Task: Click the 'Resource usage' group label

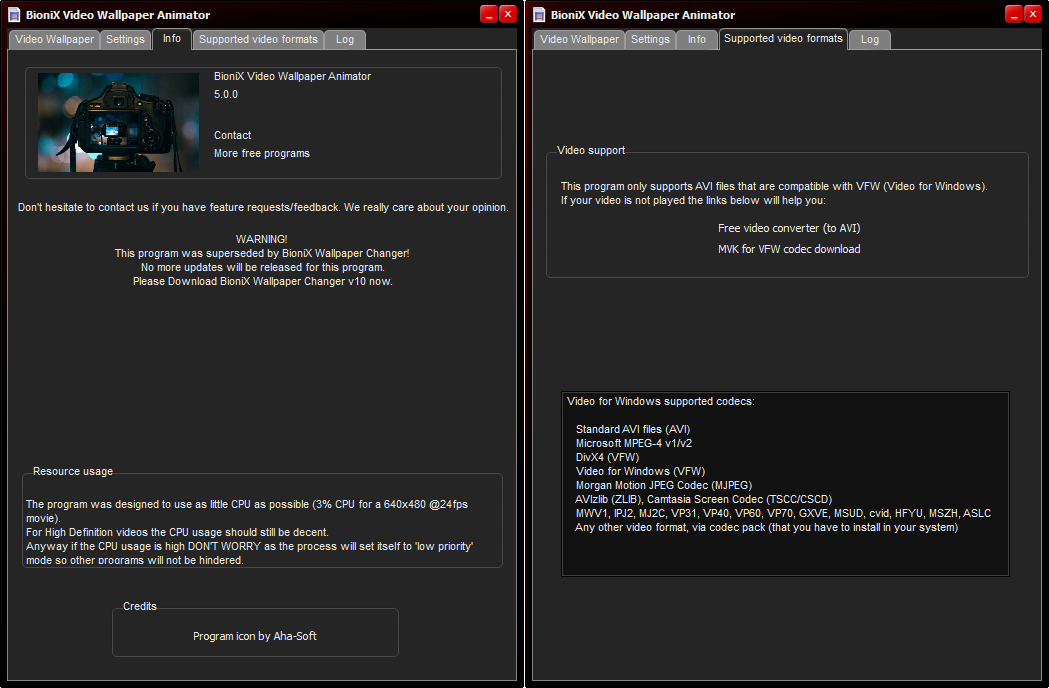Action: coord(73,471)
